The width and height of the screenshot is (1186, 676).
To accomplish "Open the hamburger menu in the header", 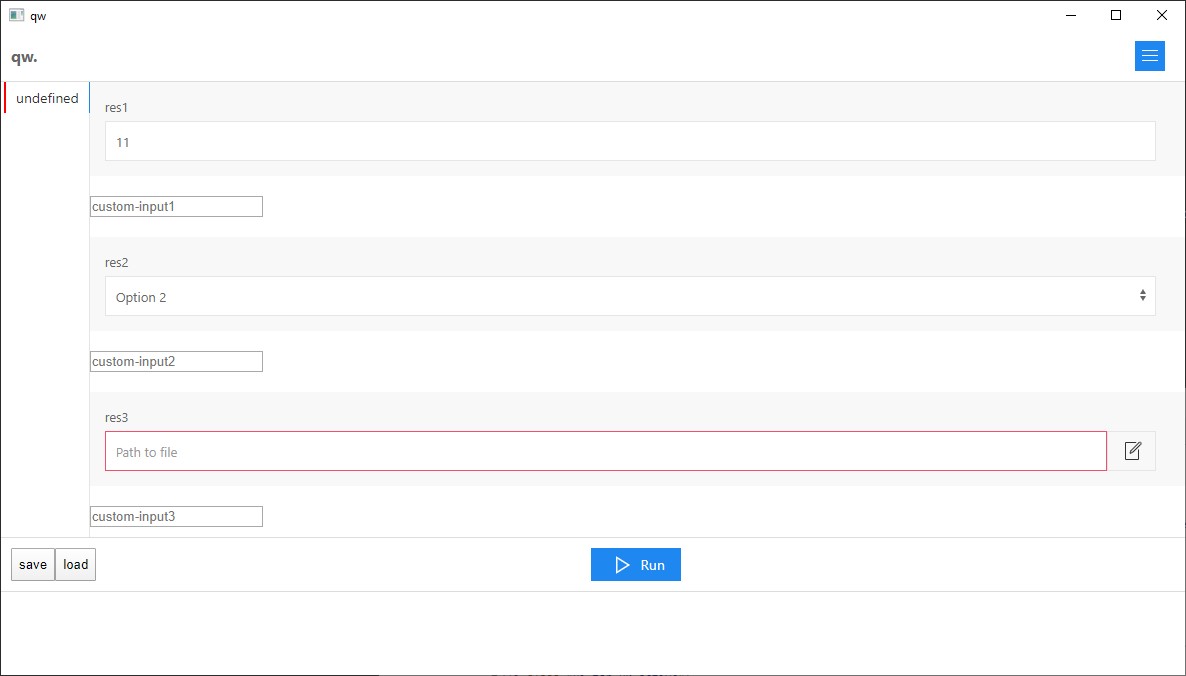I will 1149,56.
